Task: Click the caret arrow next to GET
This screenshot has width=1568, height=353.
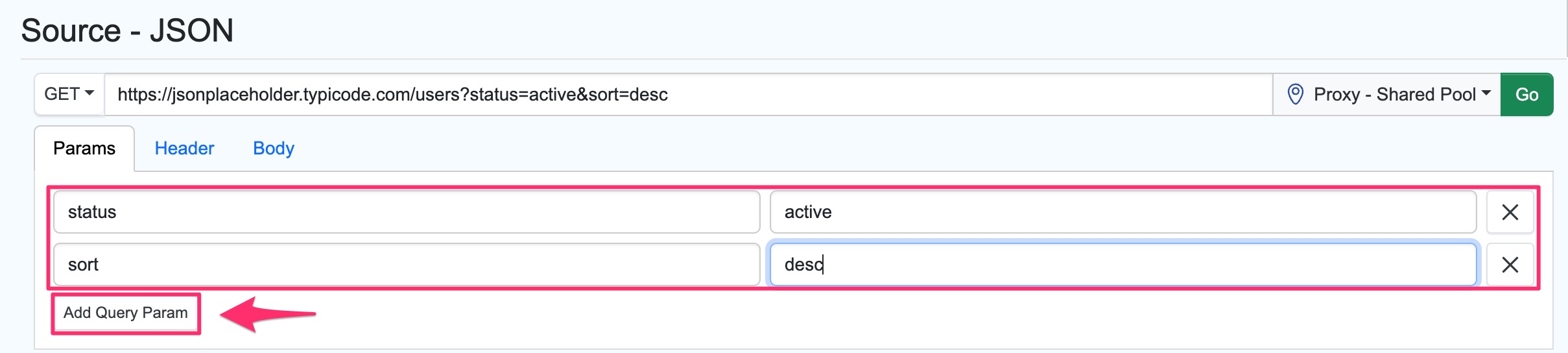Action: [89, 93]
